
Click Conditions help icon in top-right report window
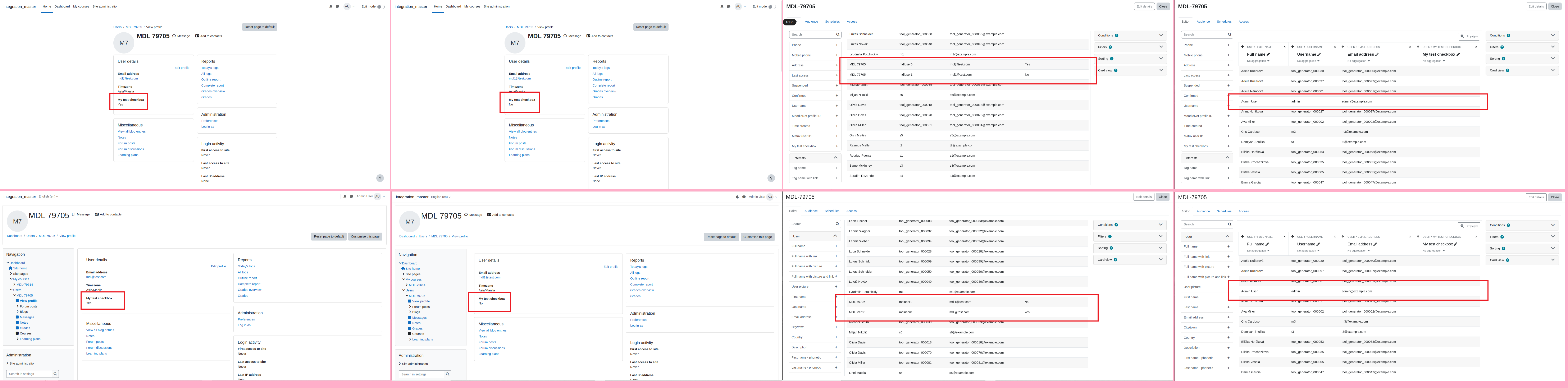point(1508,35)
